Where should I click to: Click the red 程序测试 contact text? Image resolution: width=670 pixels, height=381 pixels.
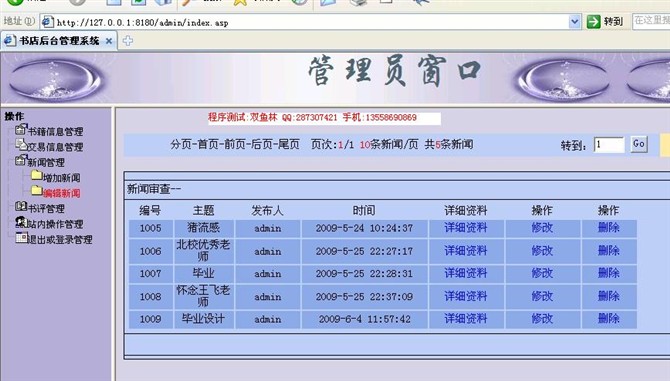click(312, 117)
